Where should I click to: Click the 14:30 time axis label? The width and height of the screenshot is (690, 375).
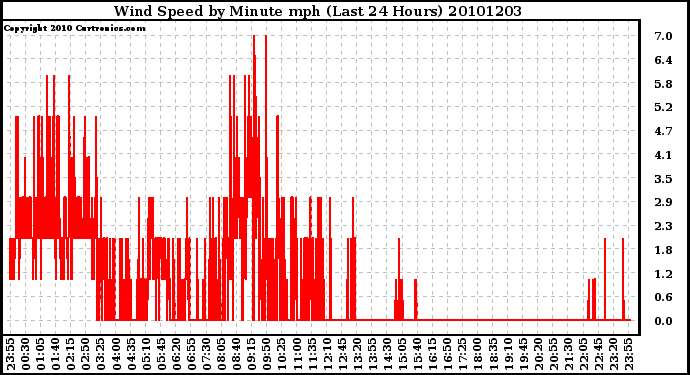387,355
